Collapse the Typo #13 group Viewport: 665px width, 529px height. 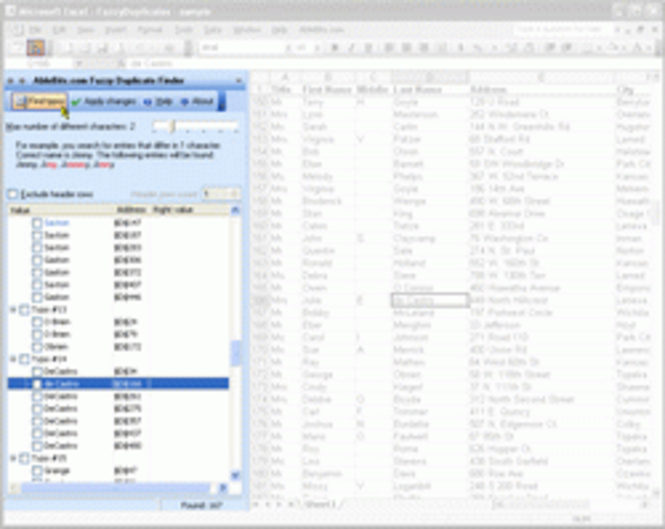pyautogui.click(x=13, y=310)
